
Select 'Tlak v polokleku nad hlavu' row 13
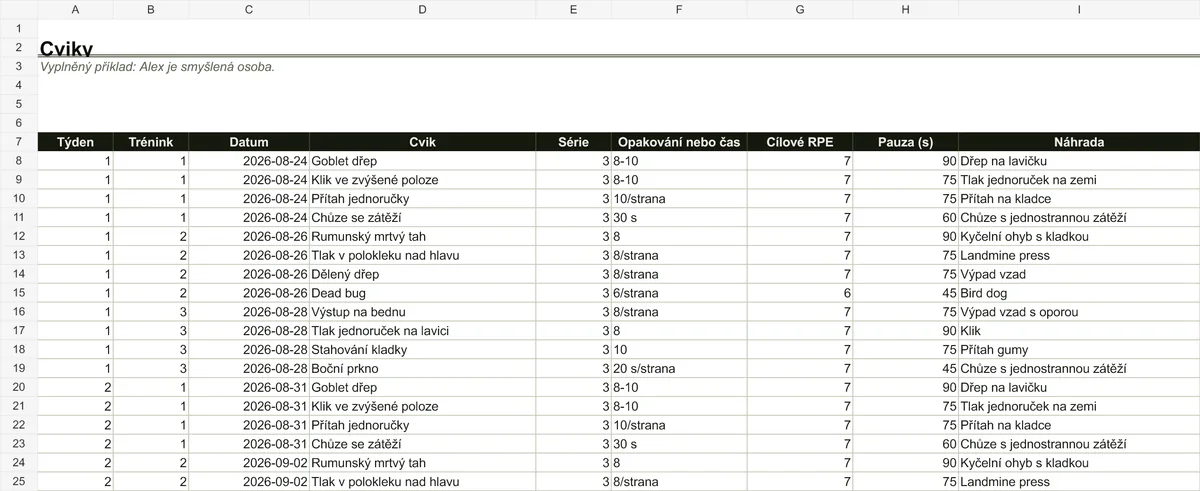(x=422, y=255)
